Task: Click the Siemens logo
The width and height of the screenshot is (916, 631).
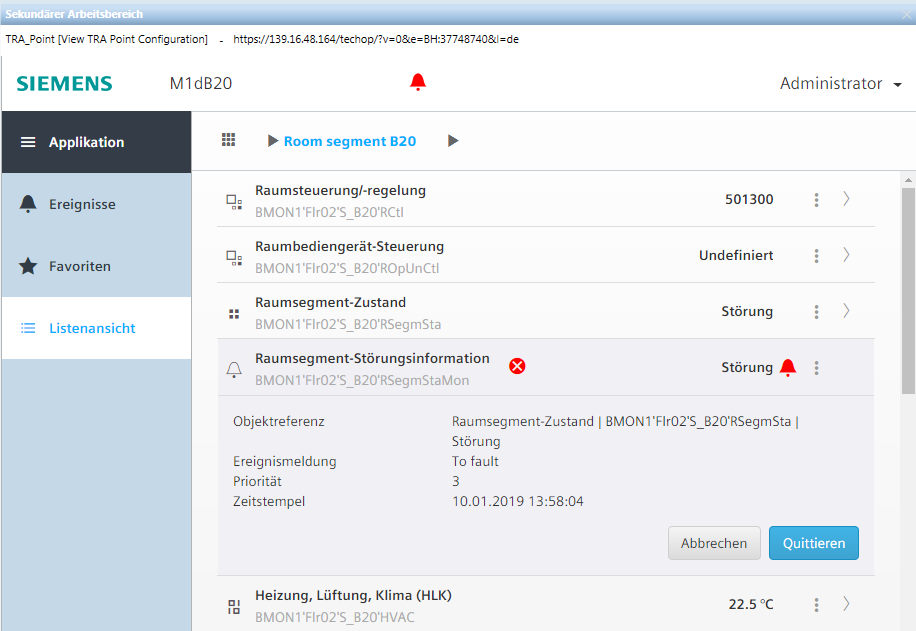Action: [x=64, y=84]
